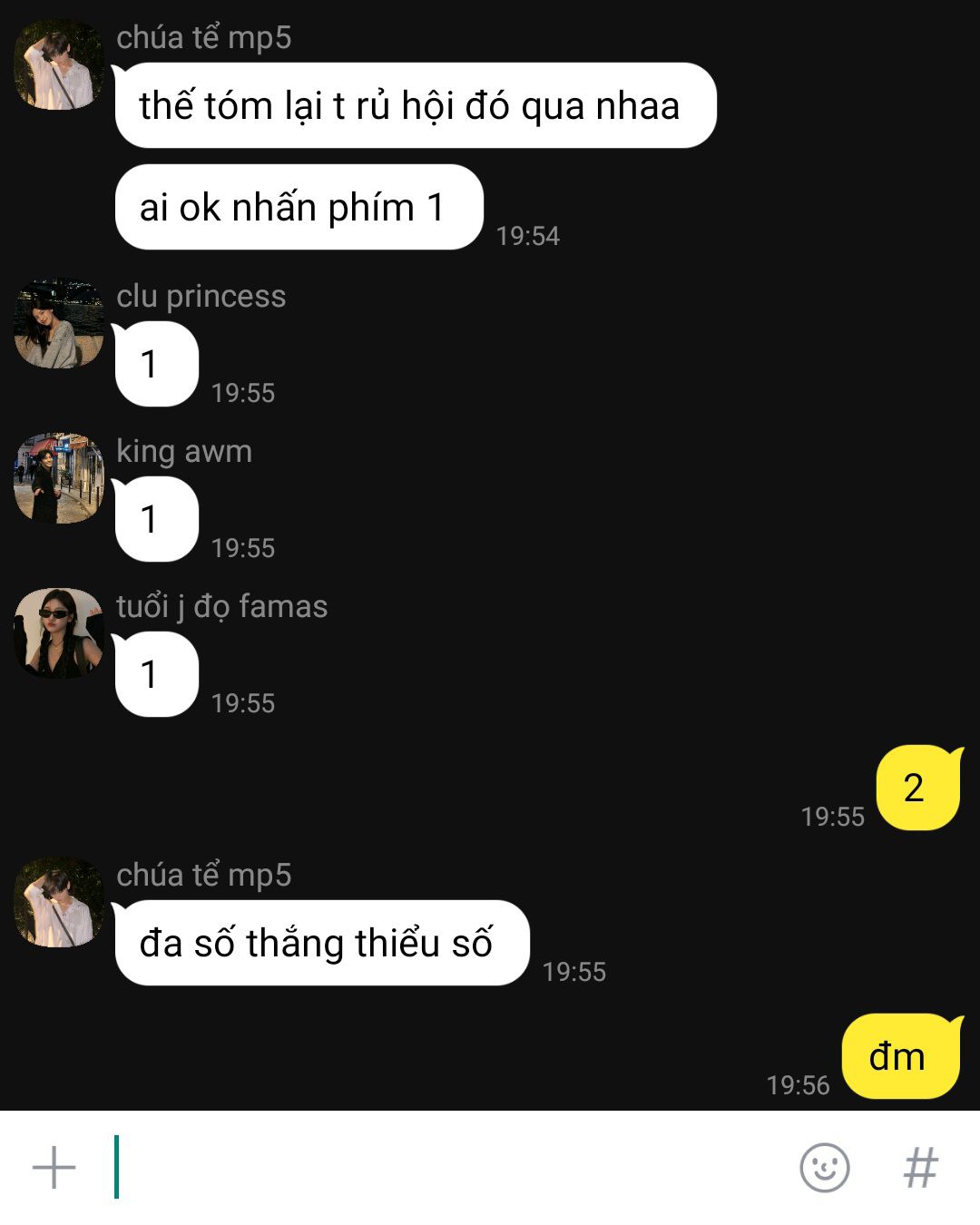Select message 'ai ok nhấn phím 1'

[298, 207]
